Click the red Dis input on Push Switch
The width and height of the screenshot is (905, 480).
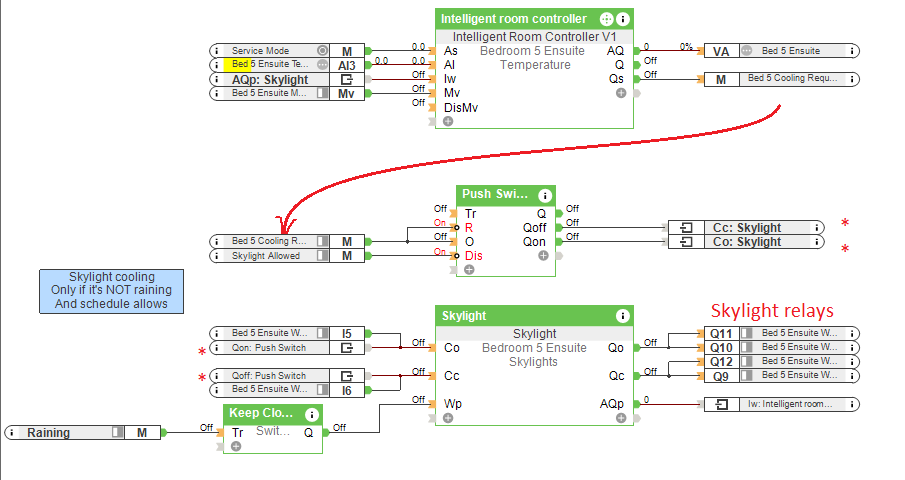pyautogui.click(x=473, y=256)
